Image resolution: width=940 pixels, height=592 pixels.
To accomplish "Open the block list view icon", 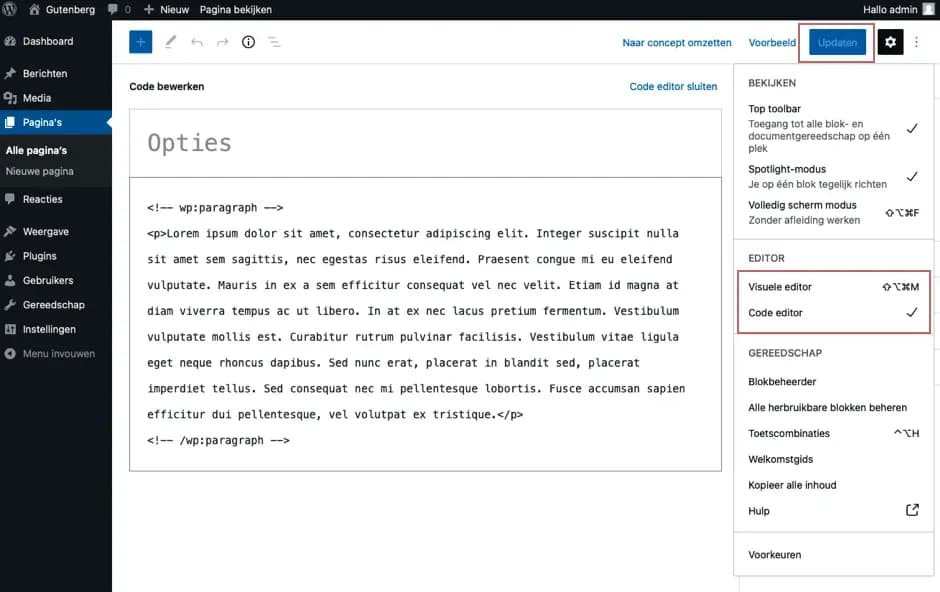I will [x=274, y=42].
